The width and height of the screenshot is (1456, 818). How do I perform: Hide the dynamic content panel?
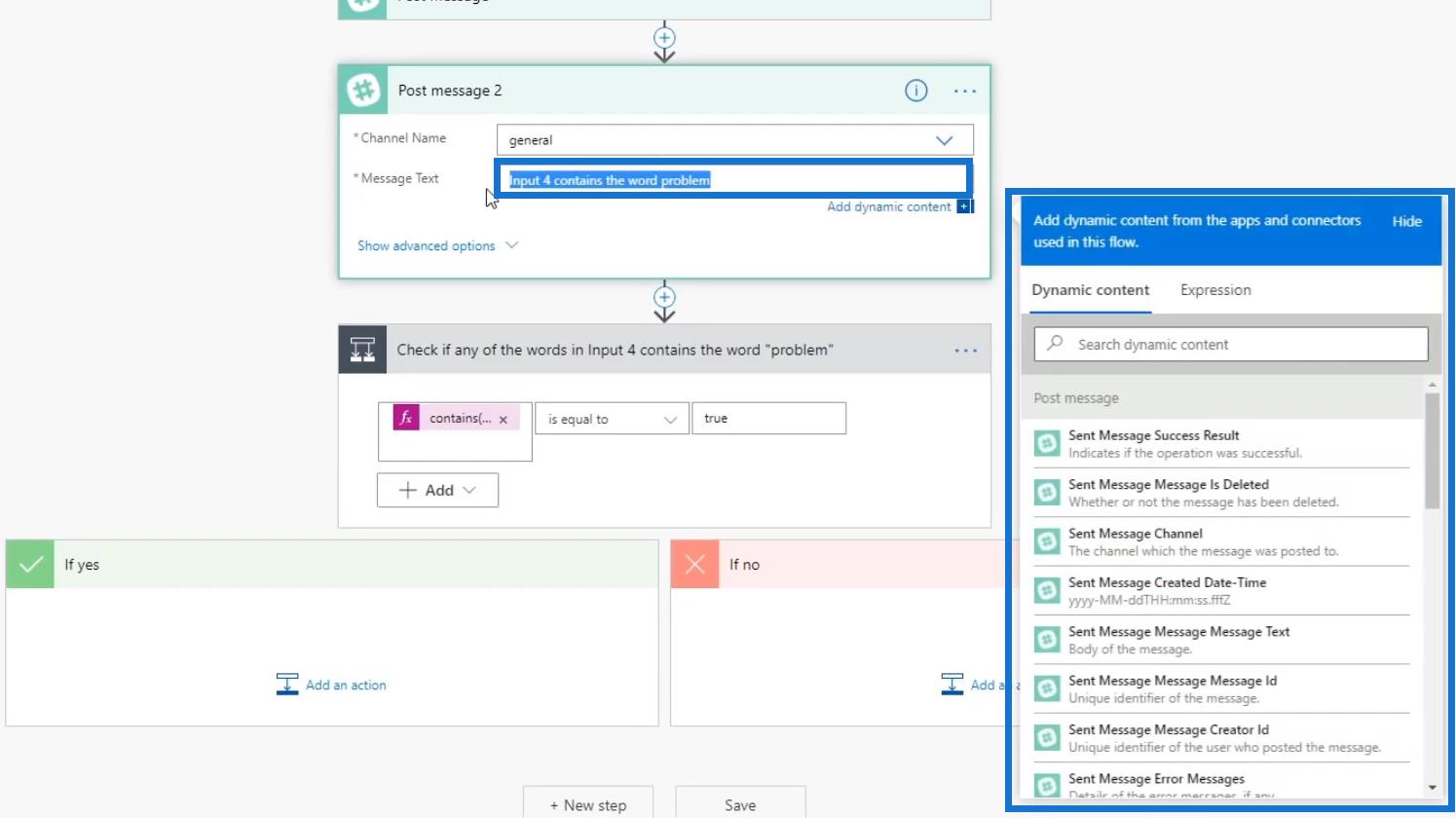(x=1406, y=221)
